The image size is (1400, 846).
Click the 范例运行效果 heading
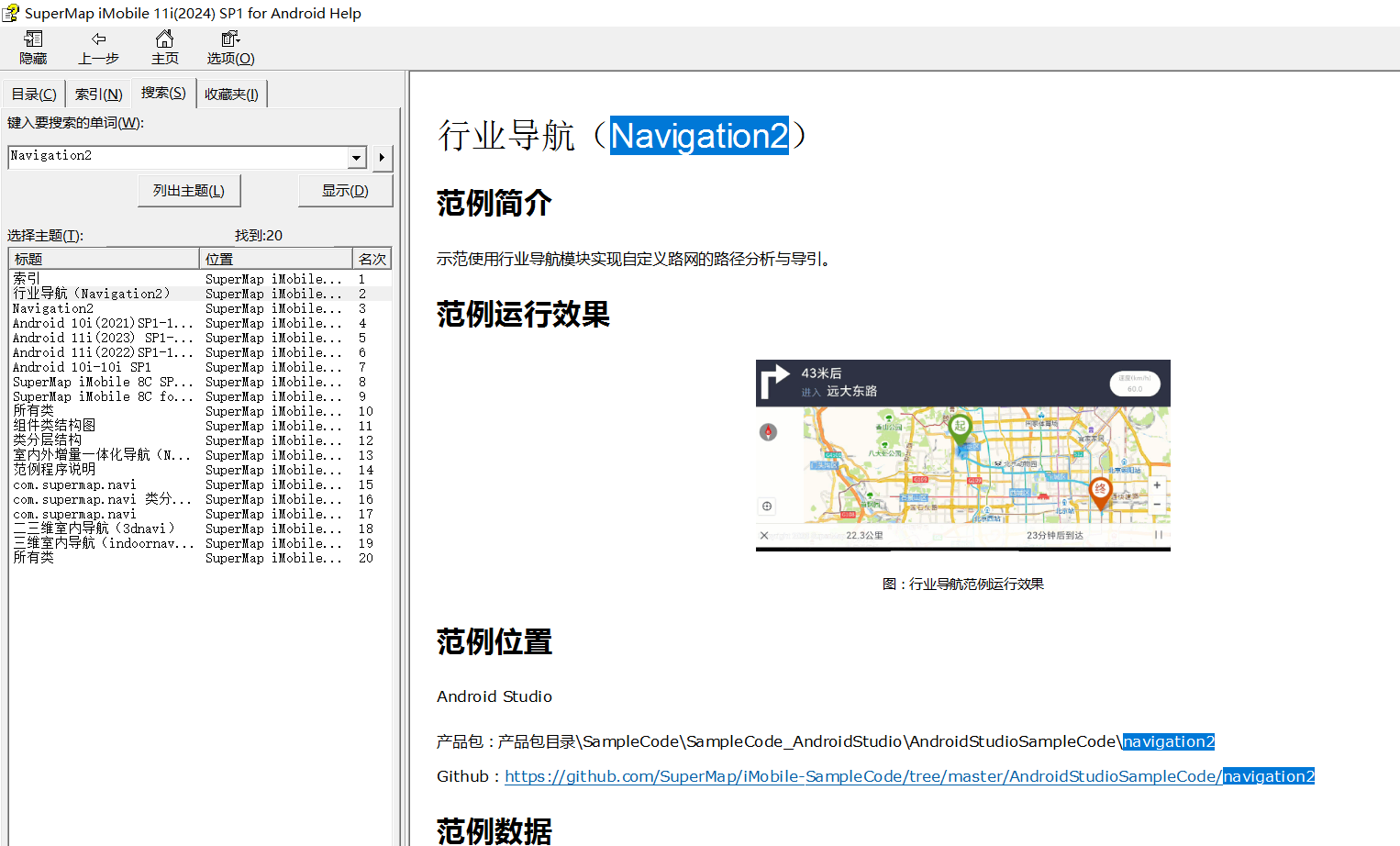(x=523, y=315)
